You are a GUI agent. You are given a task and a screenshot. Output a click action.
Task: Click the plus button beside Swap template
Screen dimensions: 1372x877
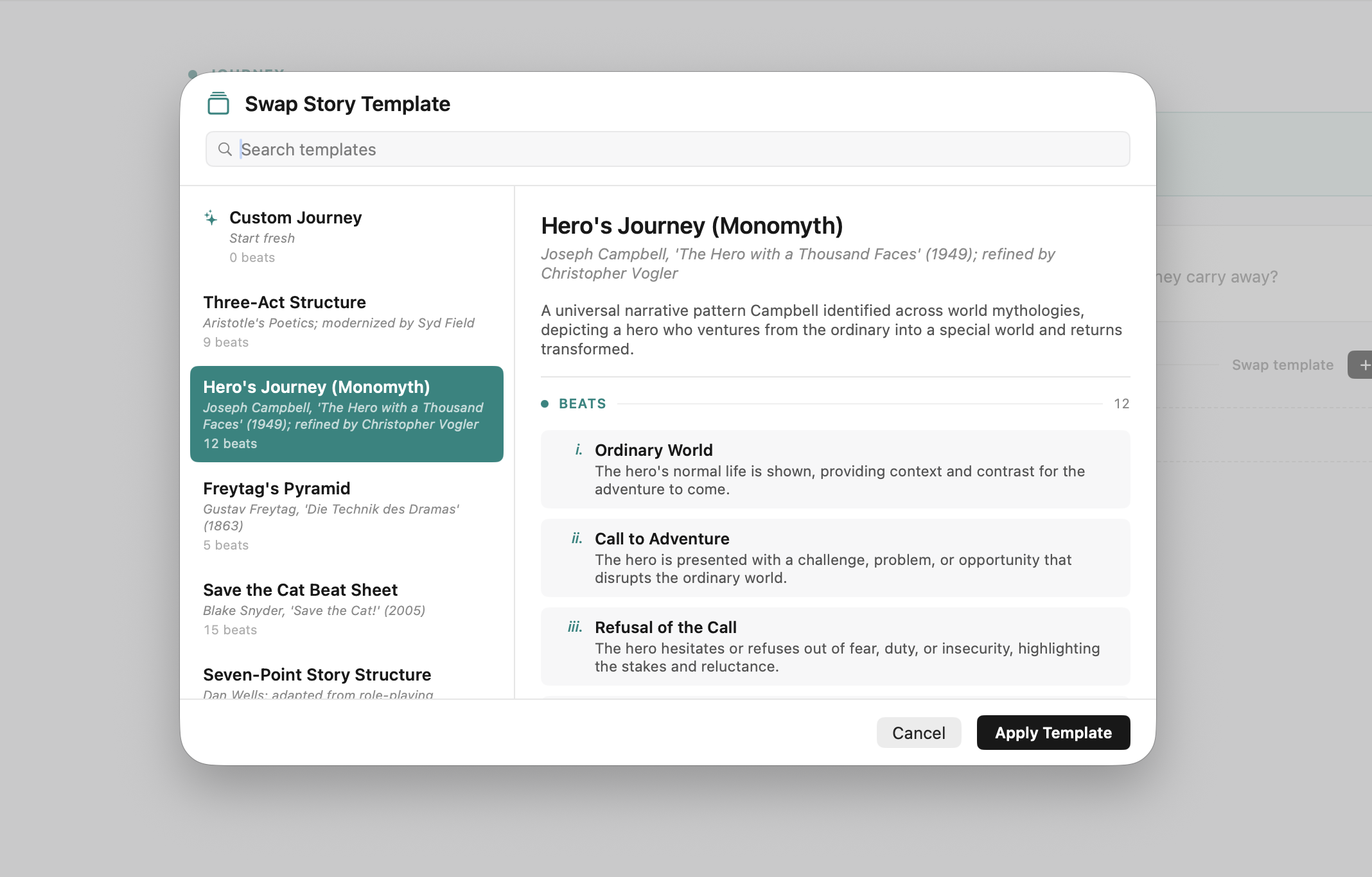pyautogui.click(x=1360, y=365)
